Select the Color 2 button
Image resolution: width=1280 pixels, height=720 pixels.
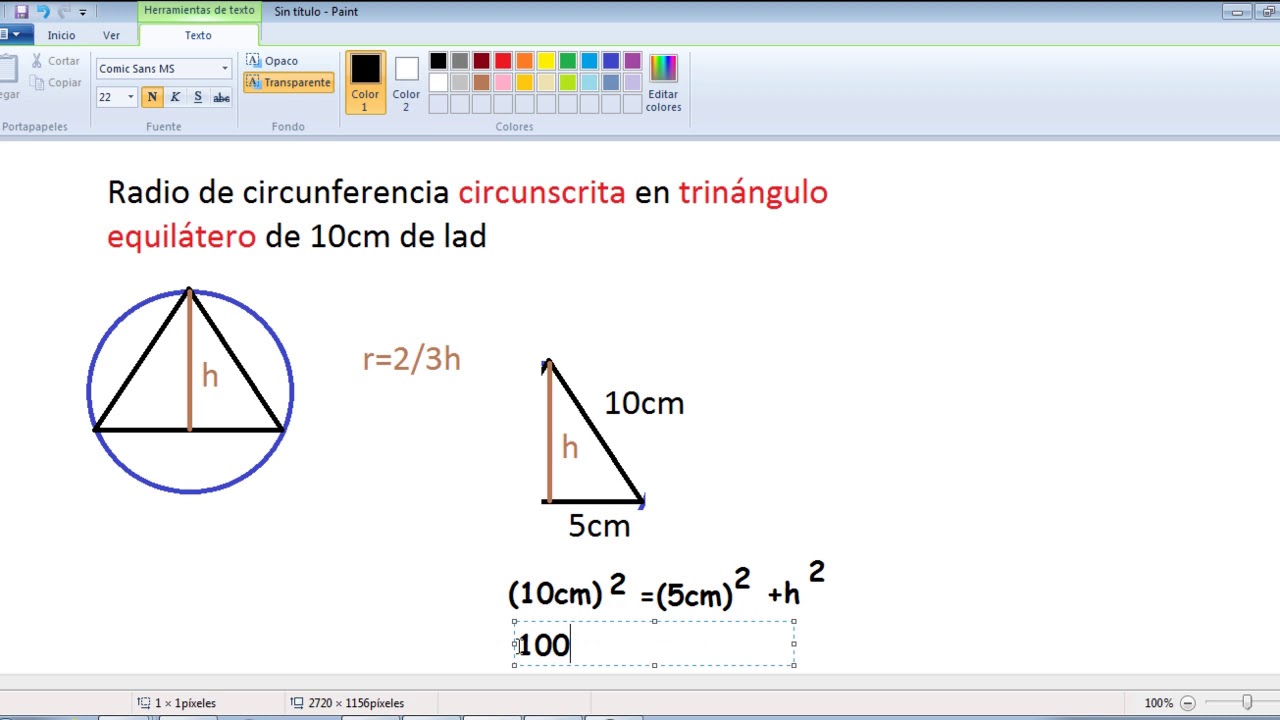click(x=406, y=82)
